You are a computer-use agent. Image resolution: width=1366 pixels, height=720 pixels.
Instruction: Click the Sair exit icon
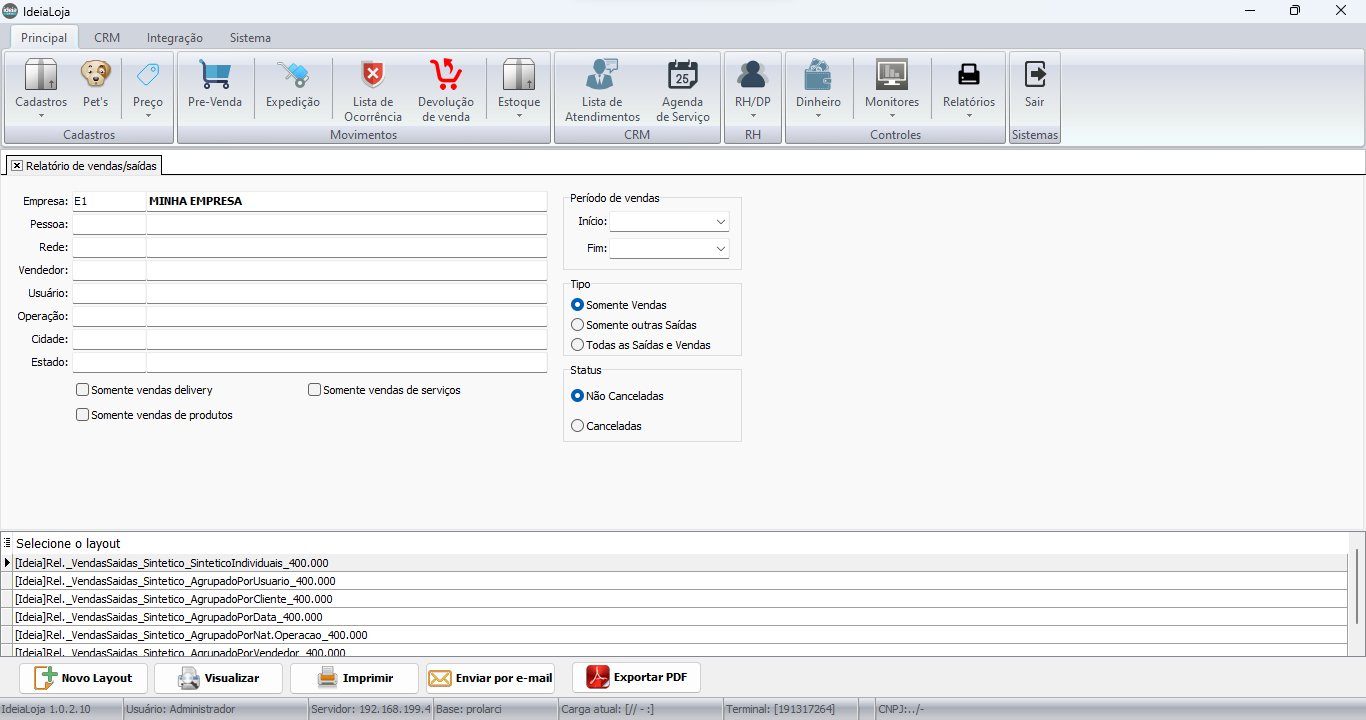(1034, 76)
